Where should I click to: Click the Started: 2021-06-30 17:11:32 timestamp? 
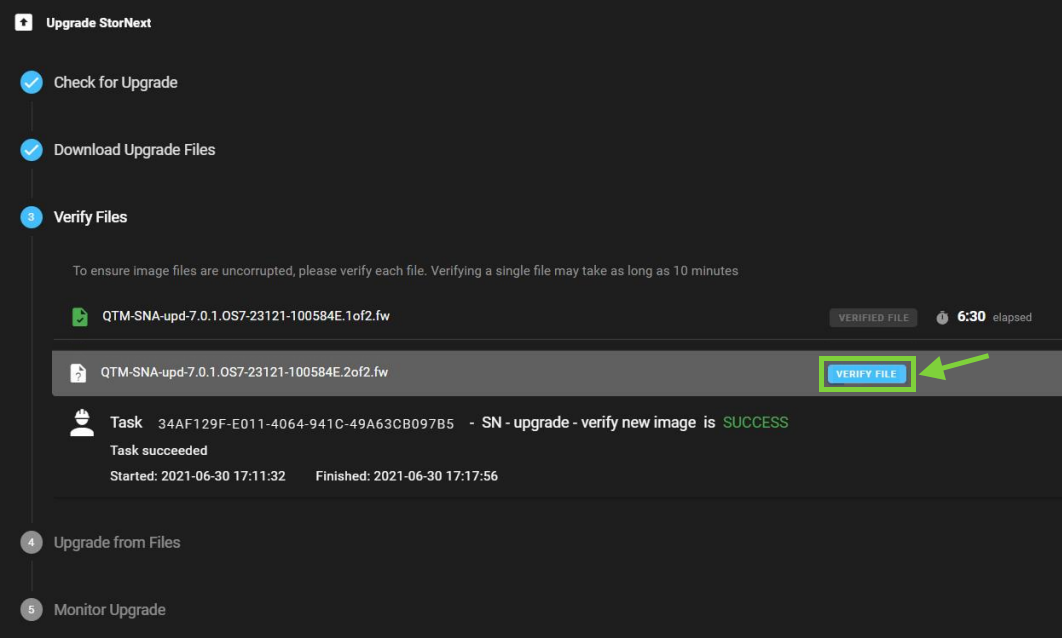pyautogui.click(x=198, y=476)
